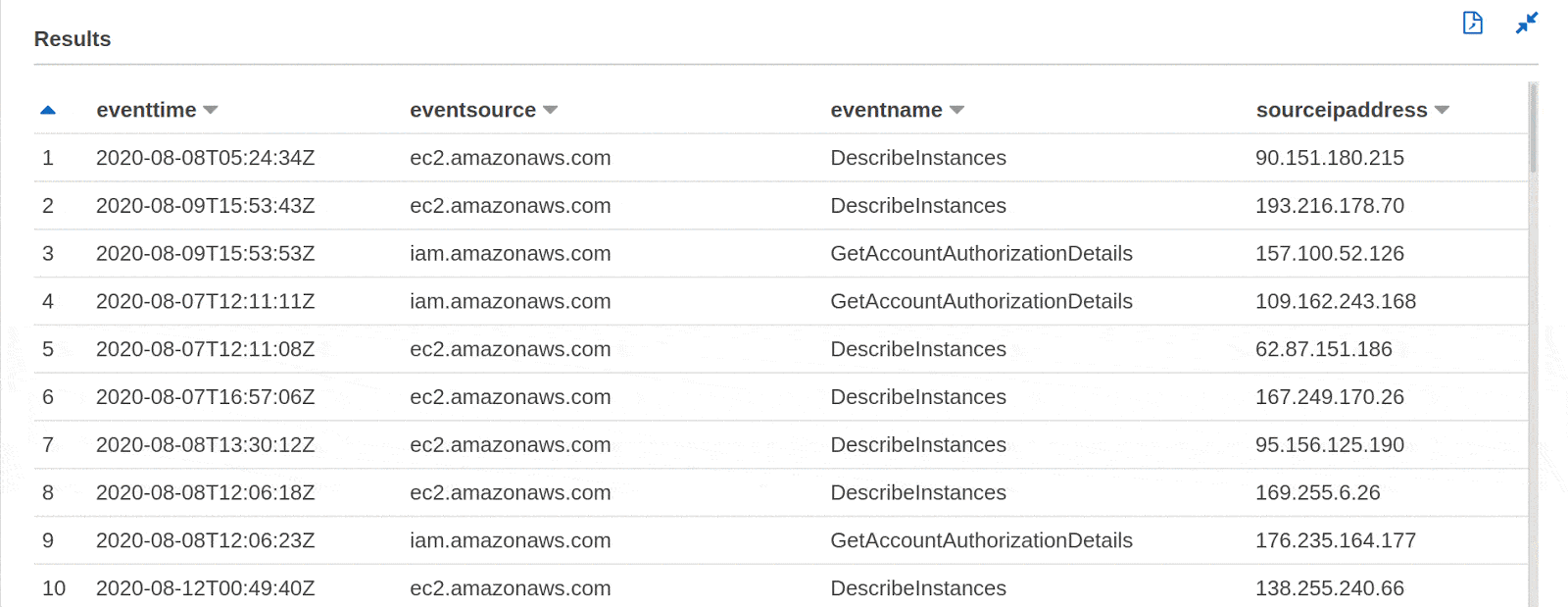The image size is (1568, 607).
Task: Click row number 5
Action: pyautogui.click(x=48, y=349)
